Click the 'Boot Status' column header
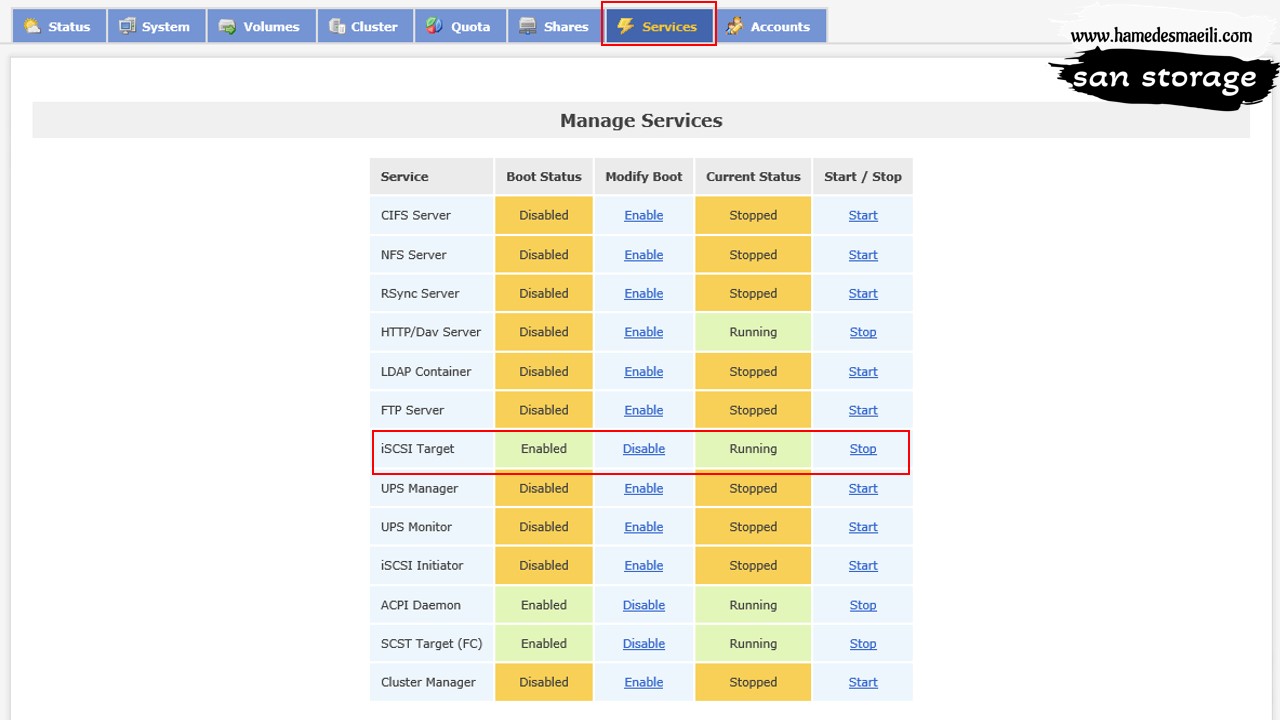Image resolution: width=1280 pixels, height=720 pixels. 544,176
